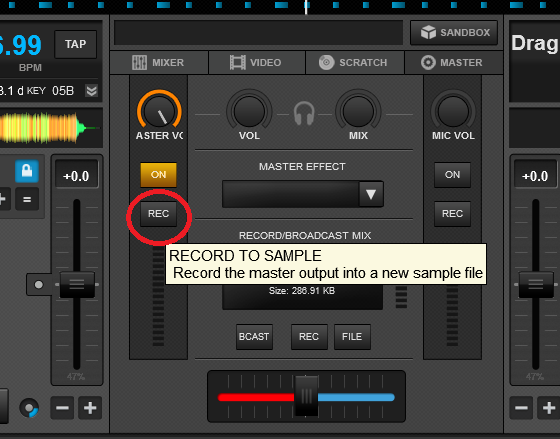Click the left deck minus pitch button

click(62, 408)
